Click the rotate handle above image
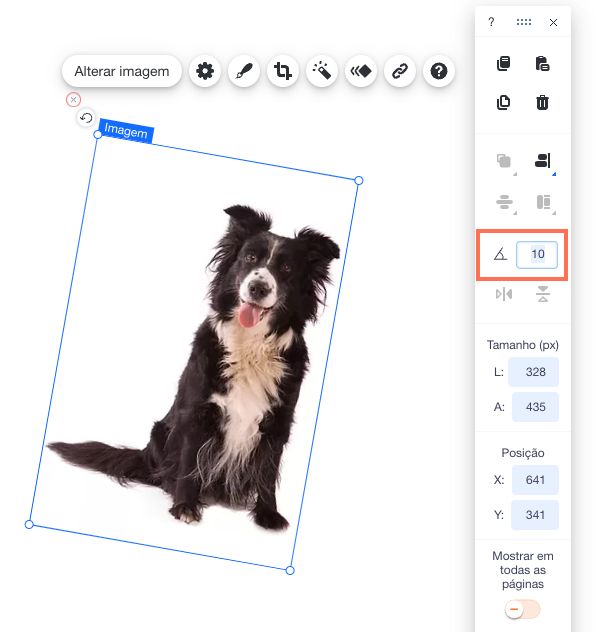This screenshot has height=632, width=596. click(x=86, y=118)
